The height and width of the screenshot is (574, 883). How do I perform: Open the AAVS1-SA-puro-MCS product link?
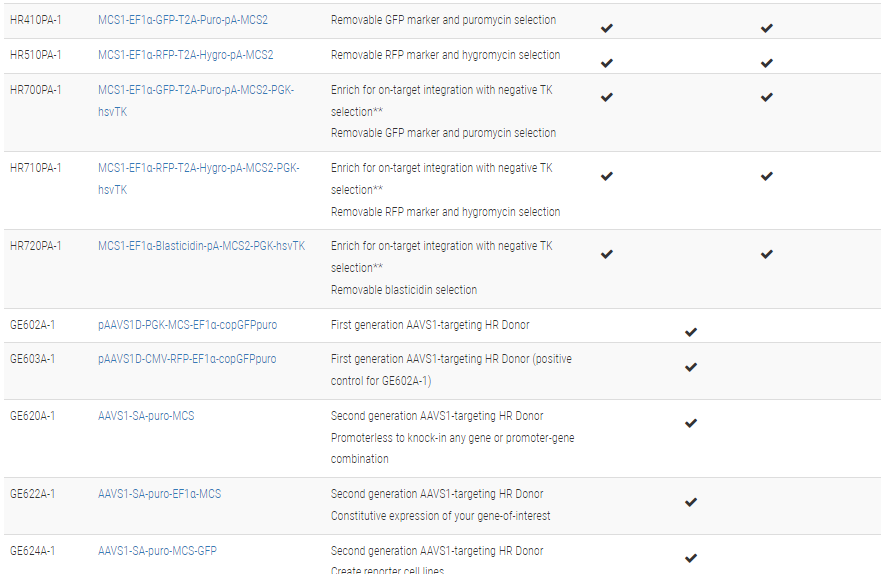[x=146, y=416]
